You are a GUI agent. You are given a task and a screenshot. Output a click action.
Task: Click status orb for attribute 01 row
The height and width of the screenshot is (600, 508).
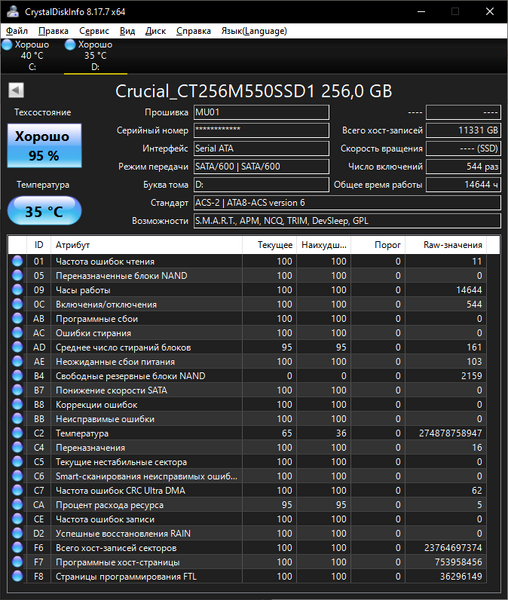tap(17, 261)
